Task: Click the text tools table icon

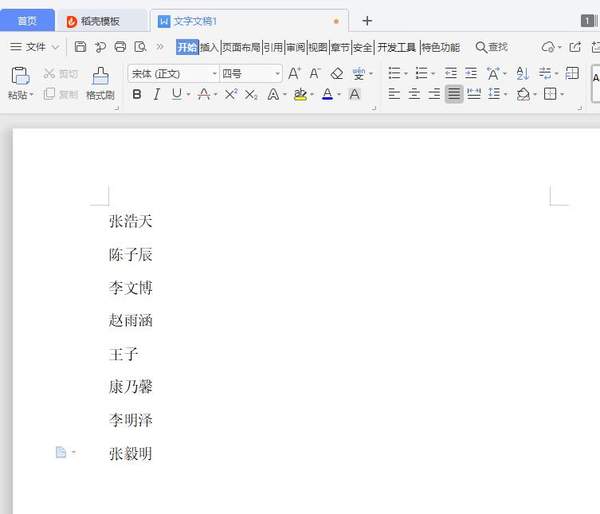Action: click(x=572, y=73)
